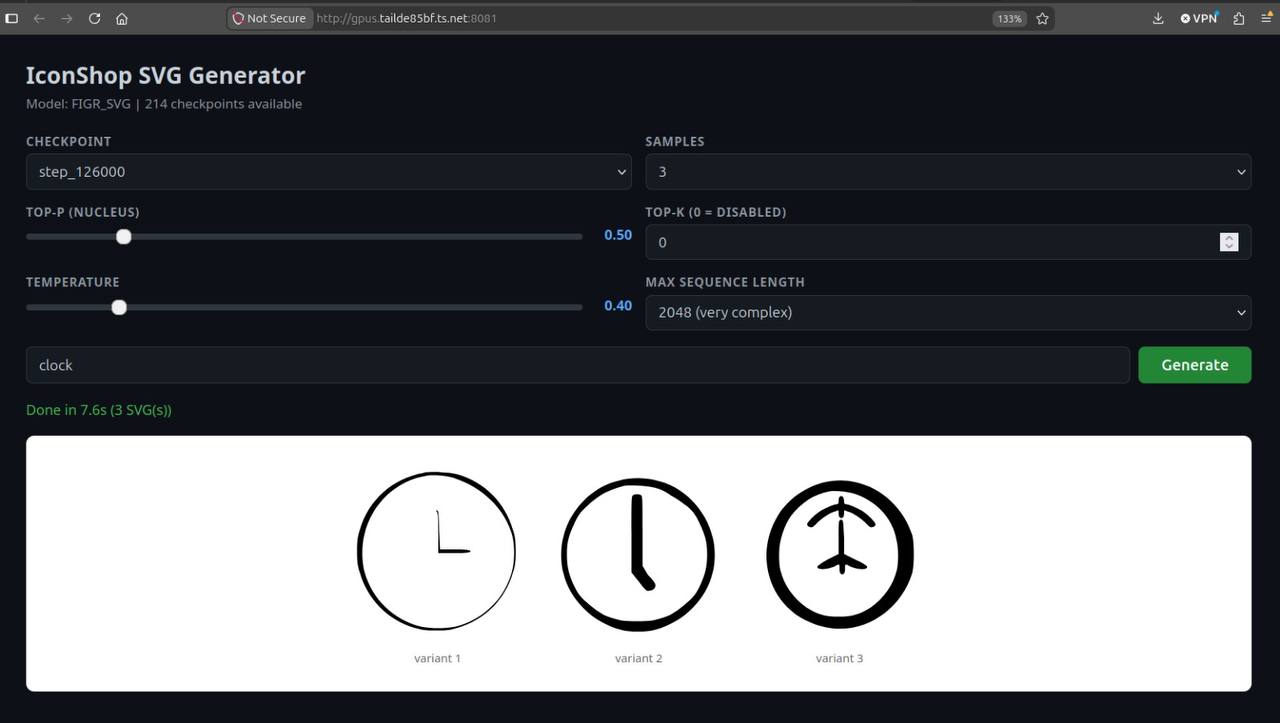
Task: Click the Not Secure site badge
Action: point(269,18)
